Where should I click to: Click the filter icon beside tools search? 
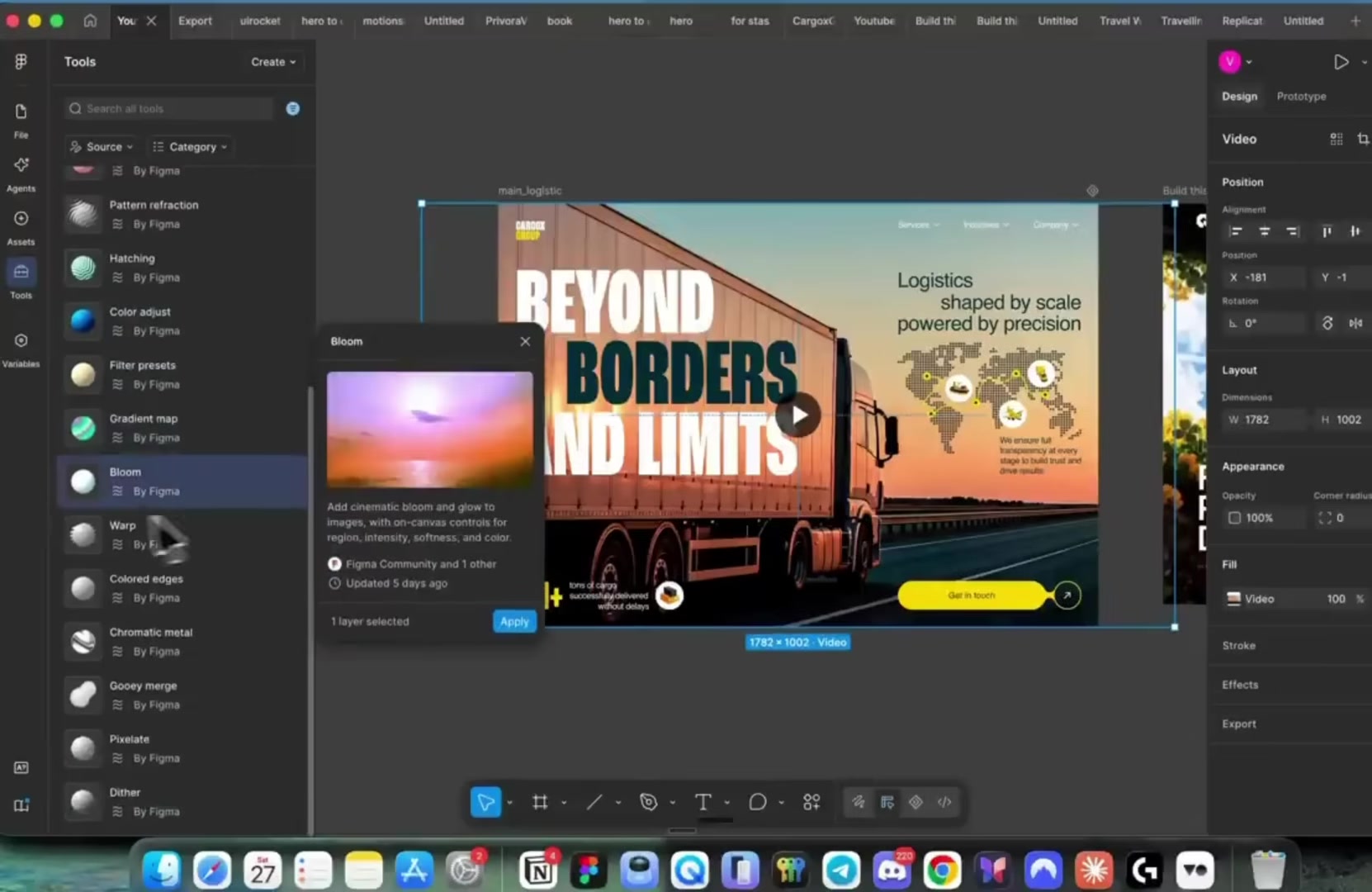click(x=292, y=108)
